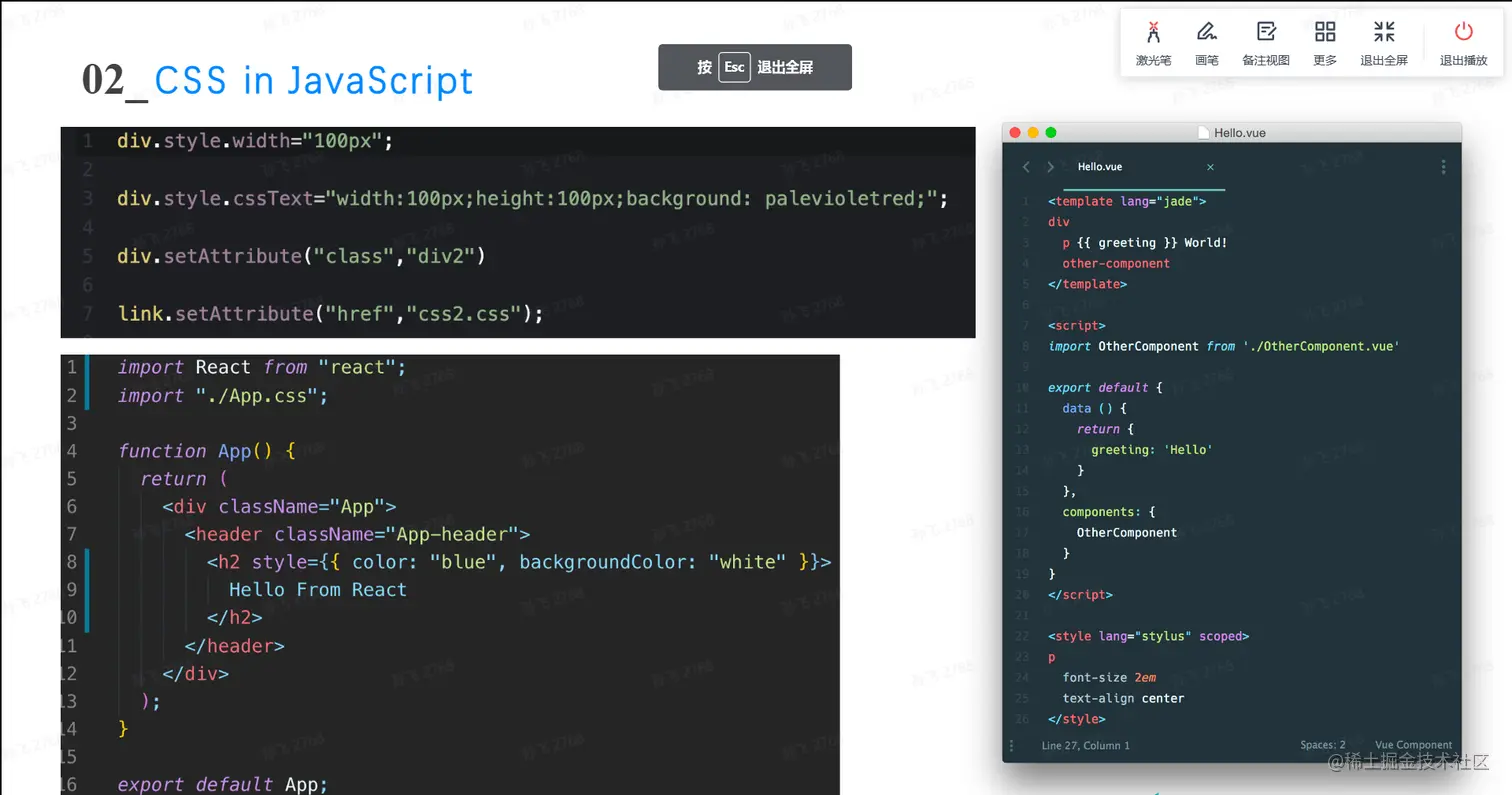This screenshot has width=1512, height=795.
Task: Click the 'export default App;' line
Action: click(223, 785)
